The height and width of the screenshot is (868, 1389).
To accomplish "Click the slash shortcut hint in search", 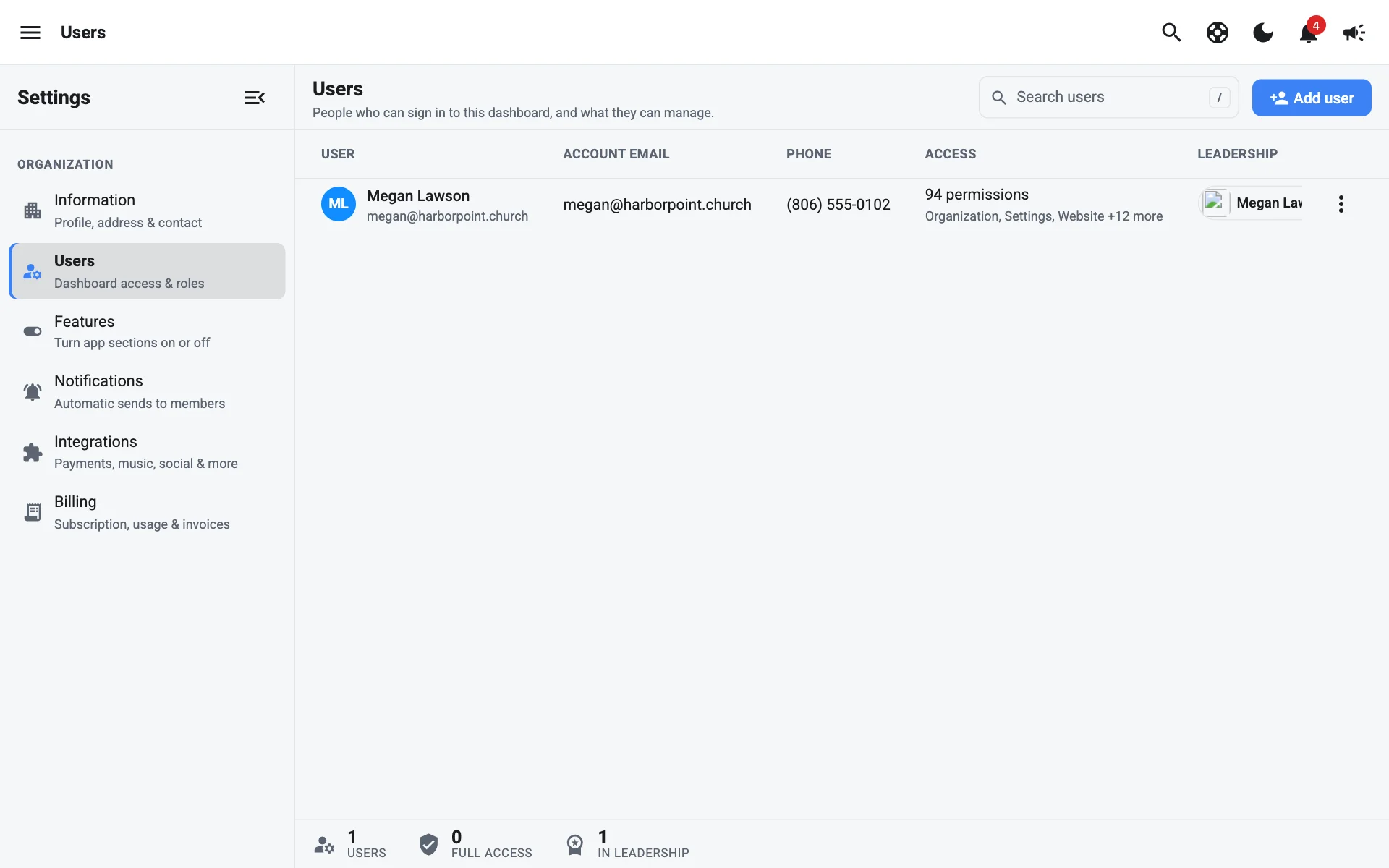I will (x=1220, y=98).
